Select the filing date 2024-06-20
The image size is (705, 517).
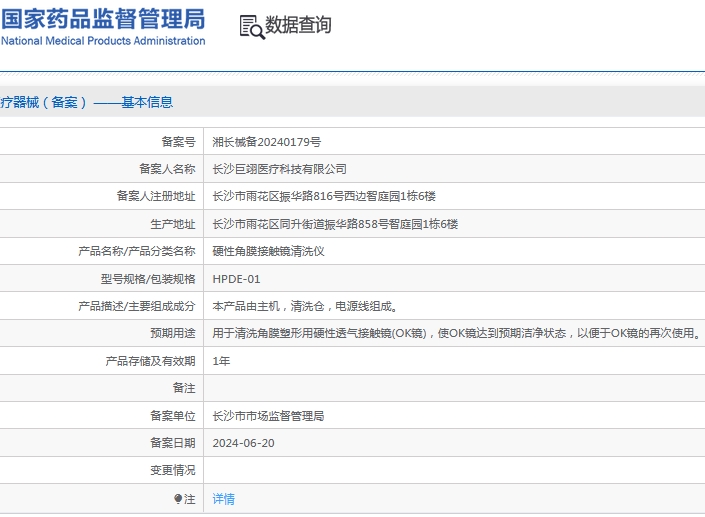[243, 443]
